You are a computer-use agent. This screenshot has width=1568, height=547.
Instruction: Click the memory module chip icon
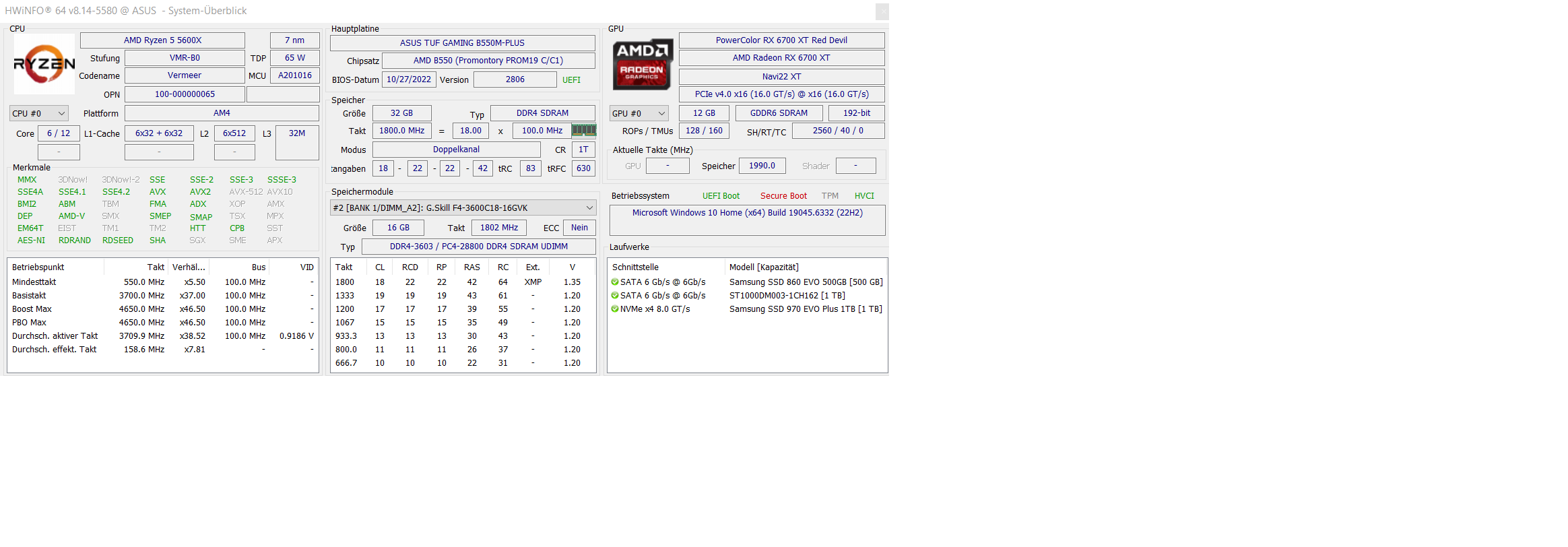point(584,130)
